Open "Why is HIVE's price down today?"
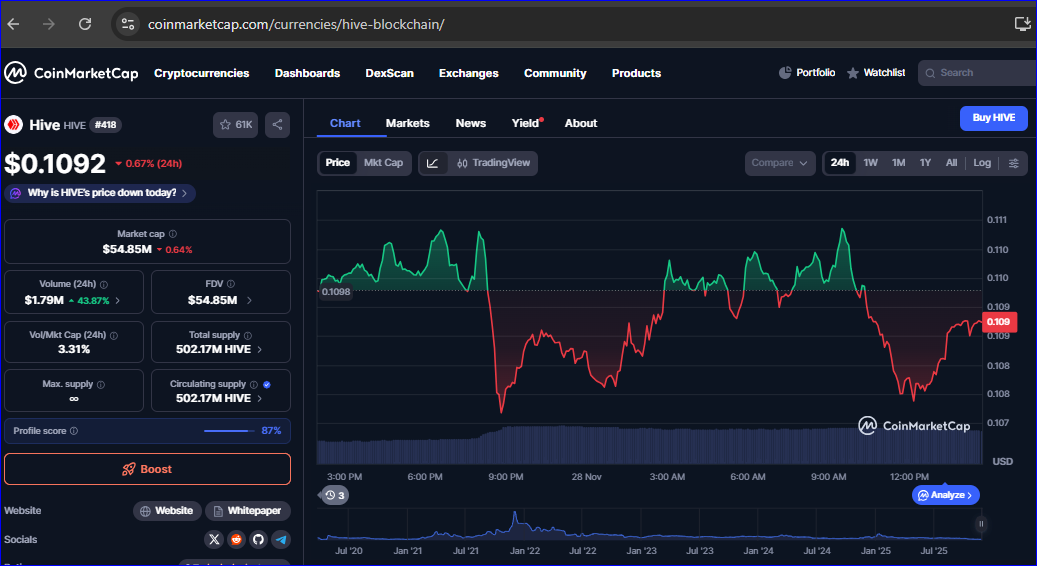Viewport: 1037px width, 566px height. (x=100, y=193)
